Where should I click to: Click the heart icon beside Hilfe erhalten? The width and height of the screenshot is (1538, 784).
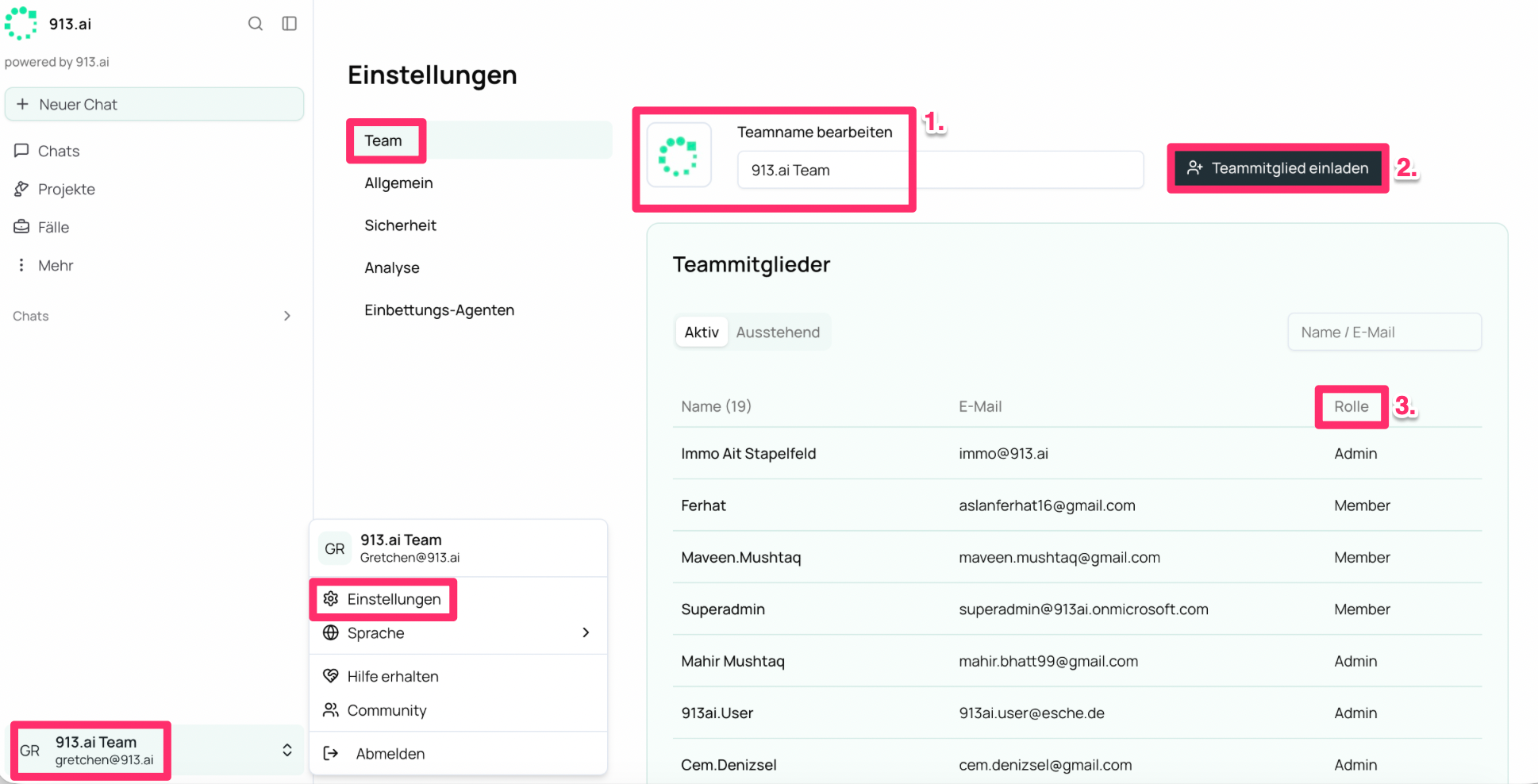331,676
